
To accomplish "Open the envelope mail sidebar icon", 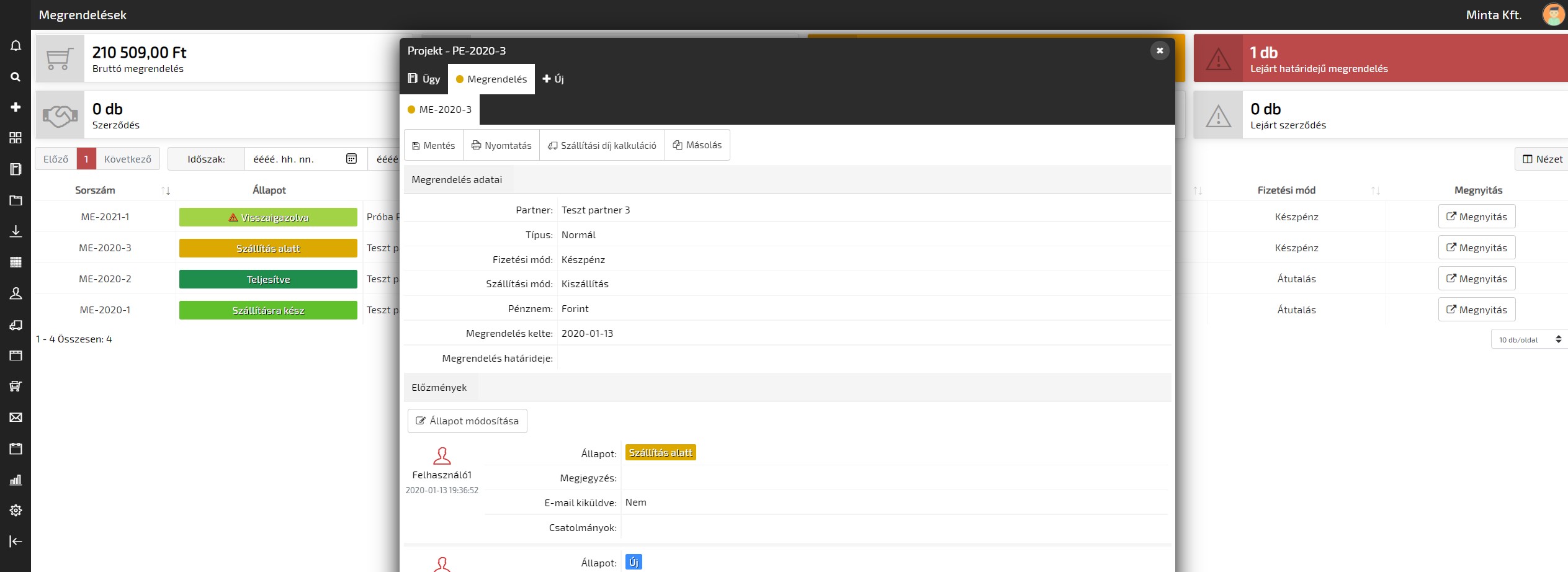I will click(16, 418).
